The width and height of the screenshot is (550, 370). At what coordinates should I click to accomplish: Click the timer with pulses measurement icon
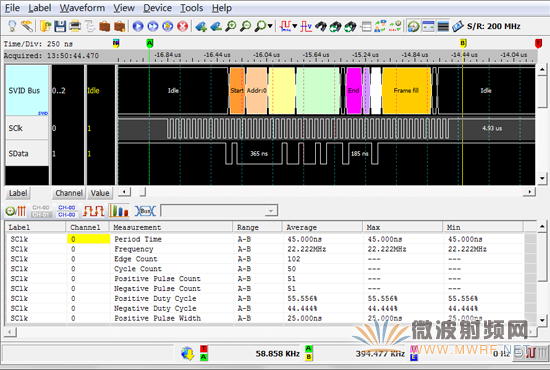tap(16, 211)
